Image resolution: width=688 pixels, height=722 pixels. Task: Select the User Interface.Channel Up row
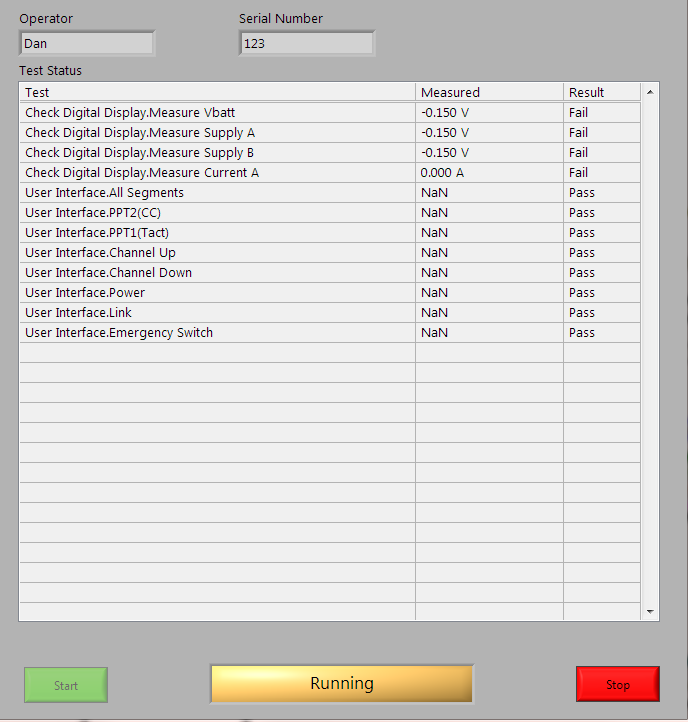(x=330, y=253)
